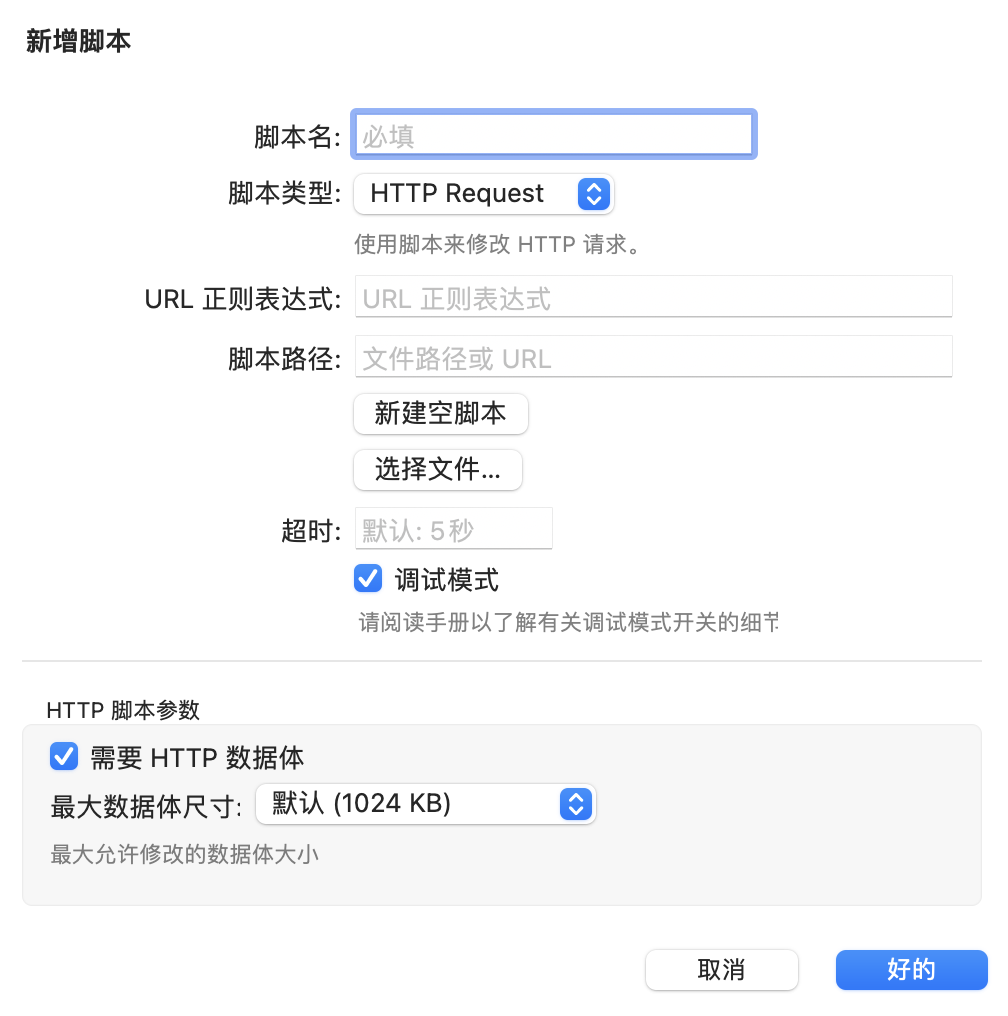Click the URL 正则表达式 label text
Viewport: 1008px width, 1016px height.
coord(244,298)
